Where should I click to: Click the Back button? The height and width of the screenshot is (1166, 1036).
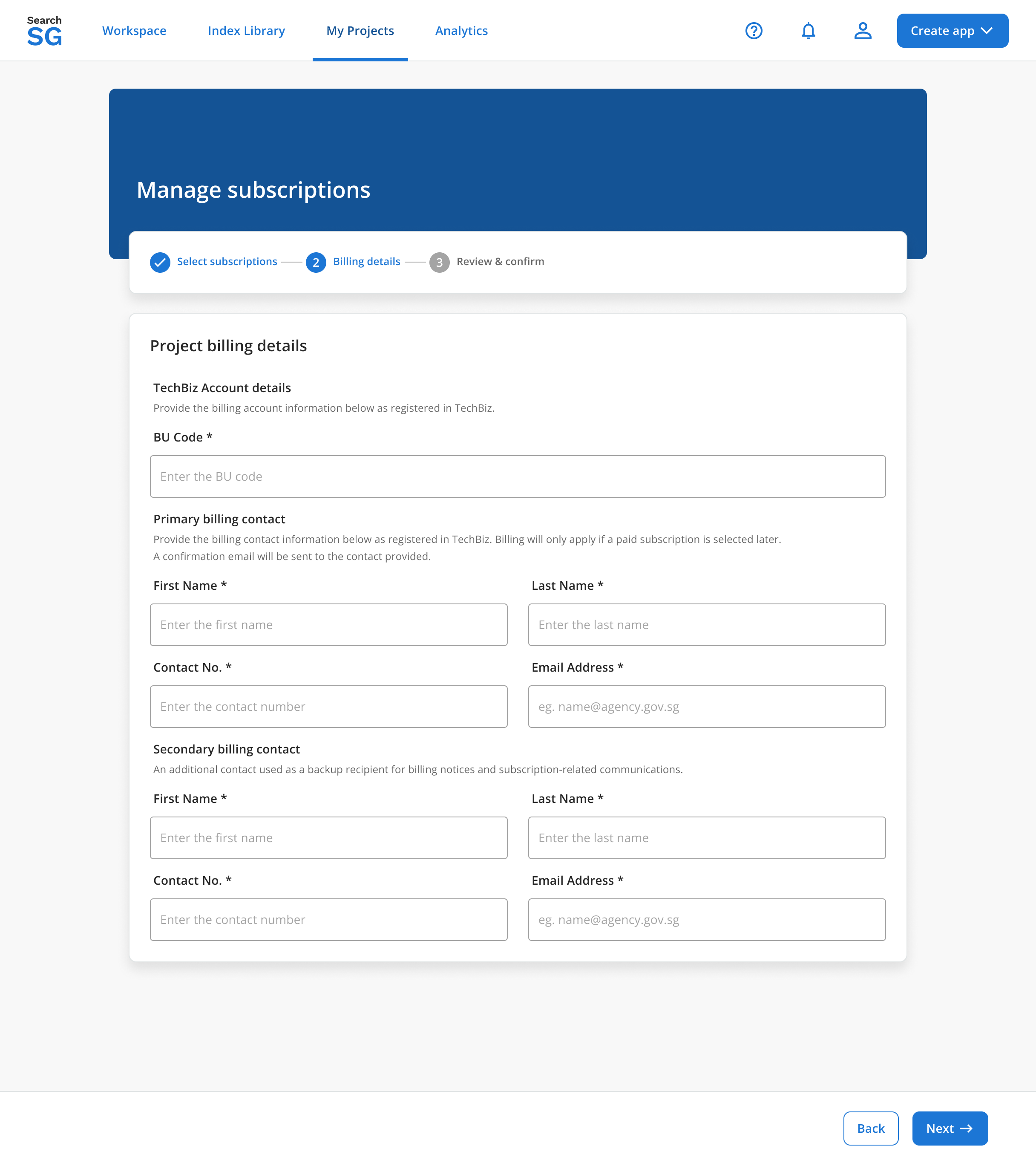(x=871, y=1128)
